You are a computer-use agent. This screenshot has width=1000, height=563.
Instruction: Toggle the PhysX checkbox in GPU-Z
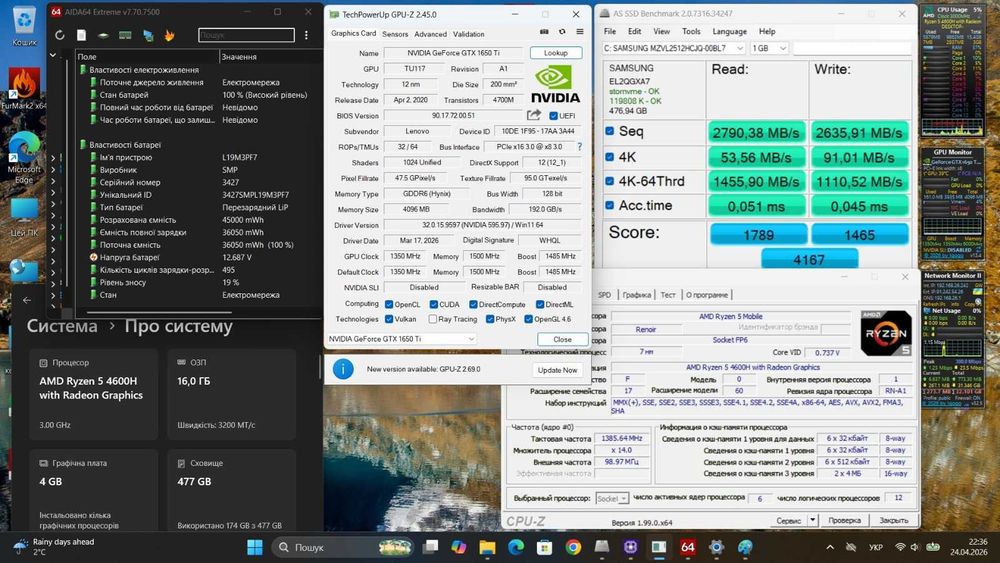[490, 319]
